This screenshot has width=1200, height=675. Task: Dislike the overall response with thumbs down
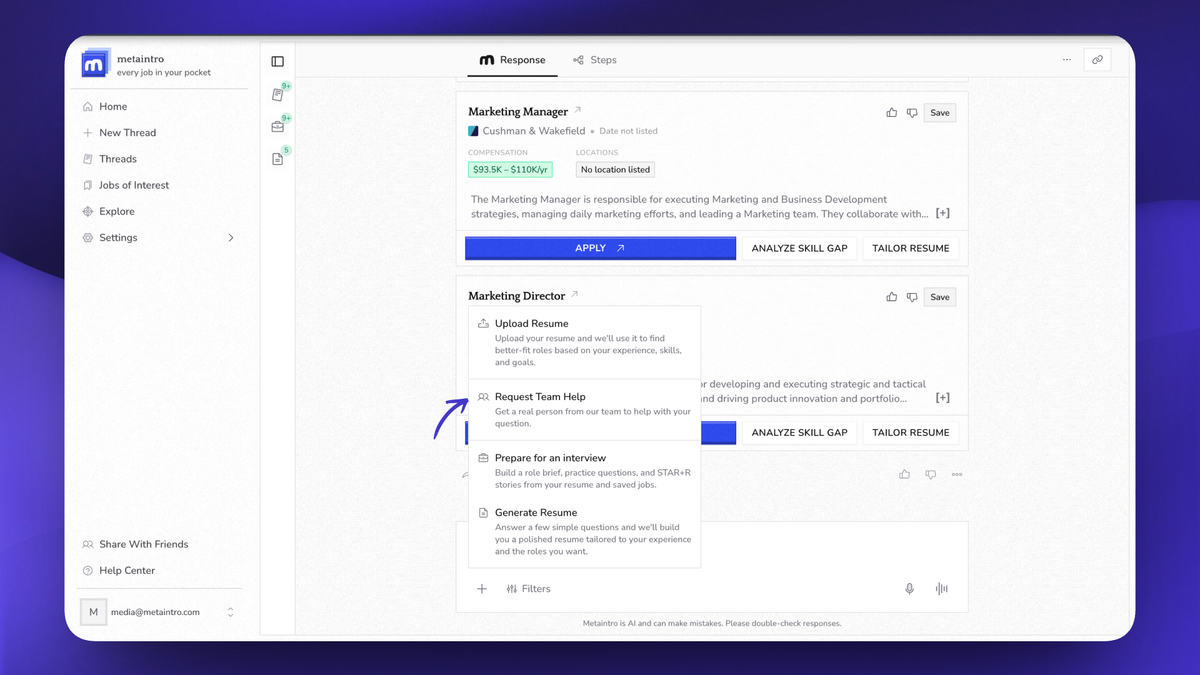tap(931, 474)
